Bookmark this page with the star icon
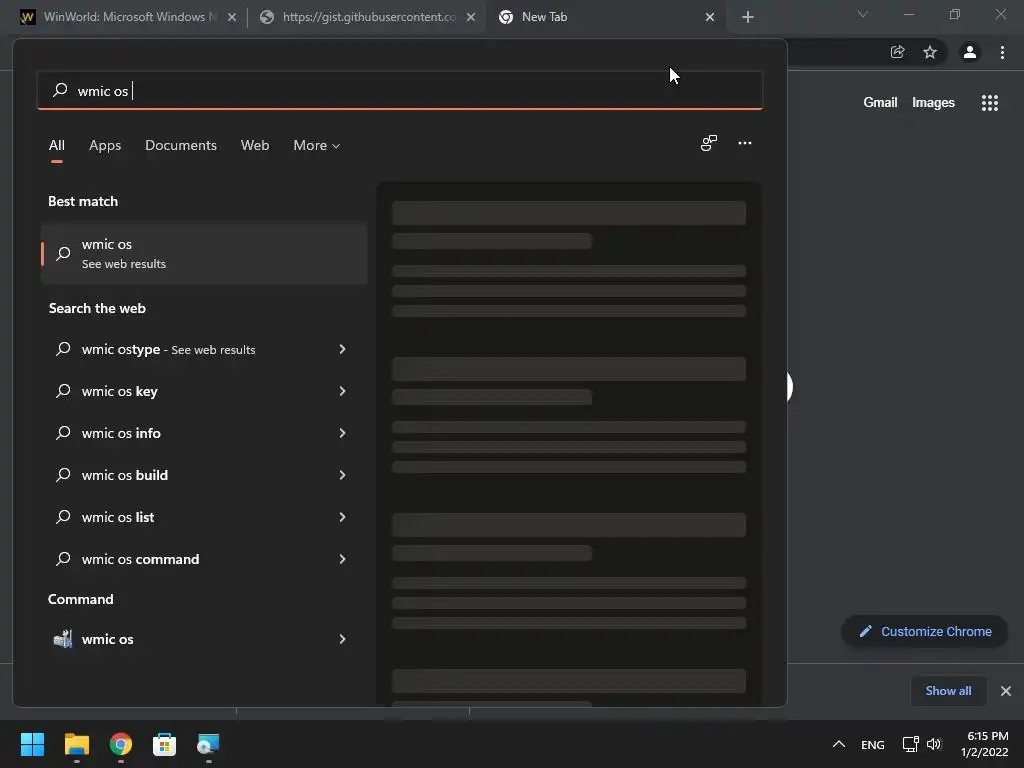The width and height of the screenshot is (1024, 768). tap(930, 52)
